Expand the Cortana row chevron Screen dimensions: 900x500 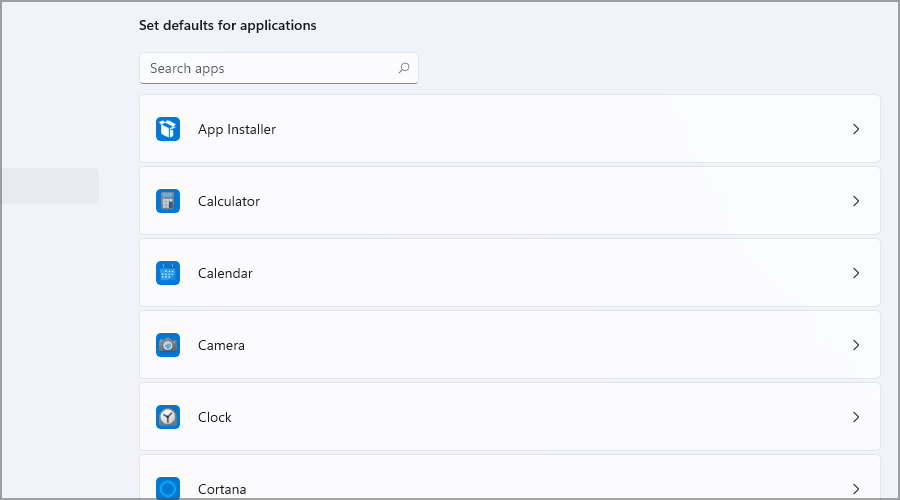click(856, 489)
